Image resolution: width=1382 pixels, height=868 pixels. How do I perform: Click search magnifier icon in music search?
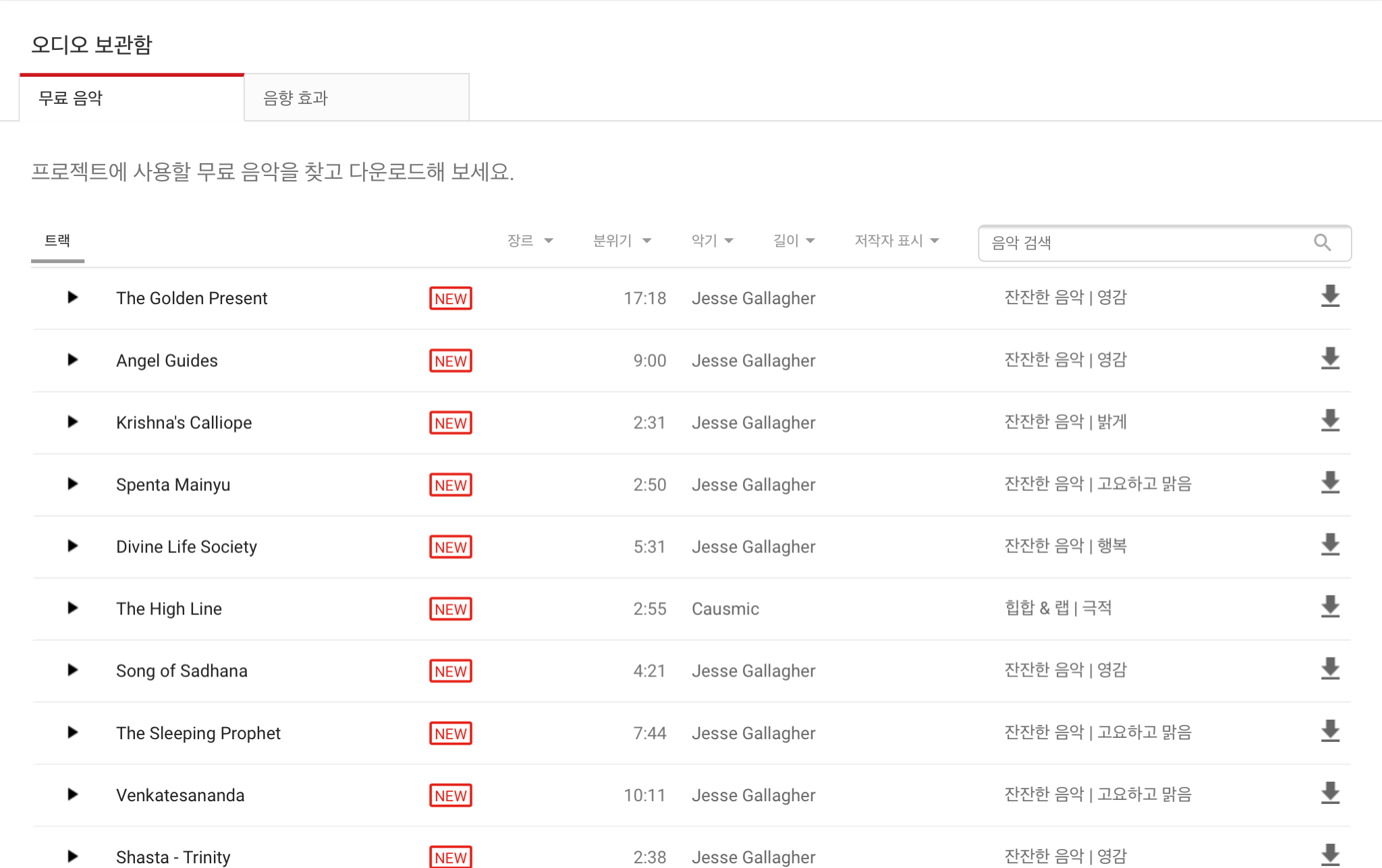1322,243
